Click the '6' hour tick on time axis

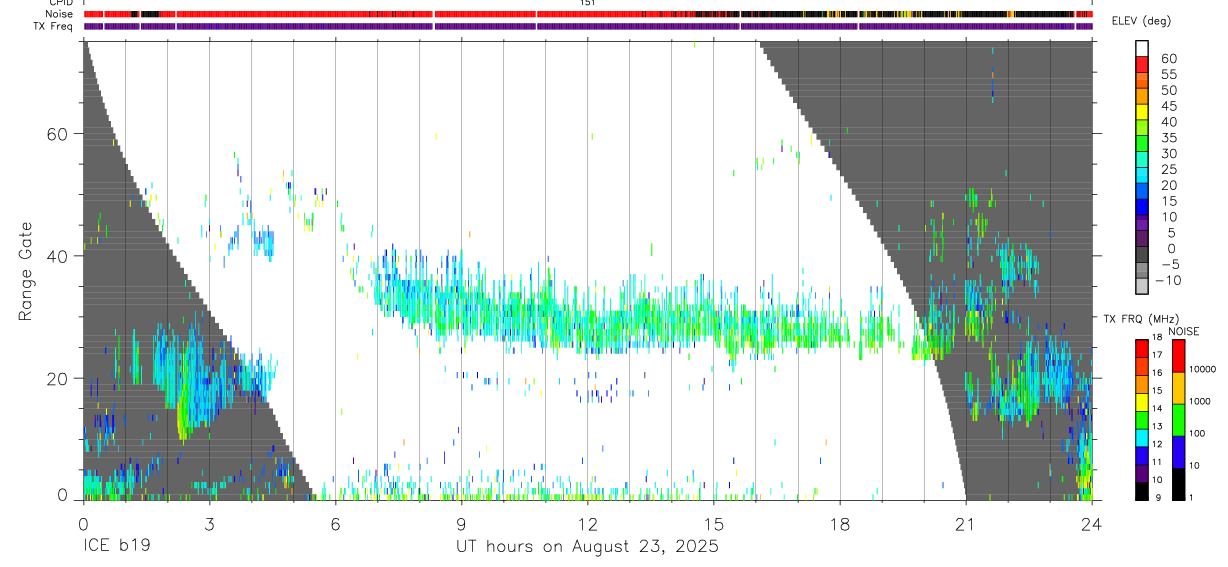pyautogui.click(x=335, y=523)
